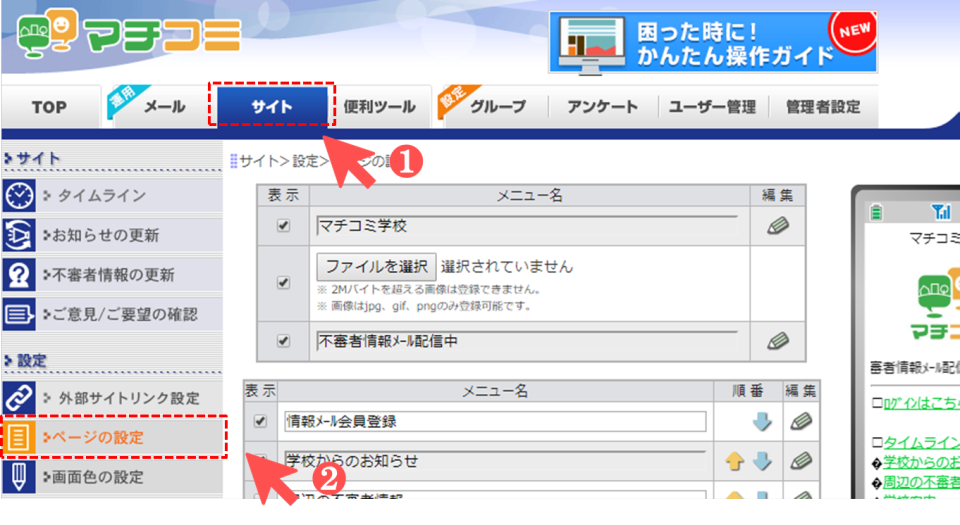Click the ご意見/ご要望の確認 sidebar icon
Screen dimensions: 960x525
pos(19,314)
